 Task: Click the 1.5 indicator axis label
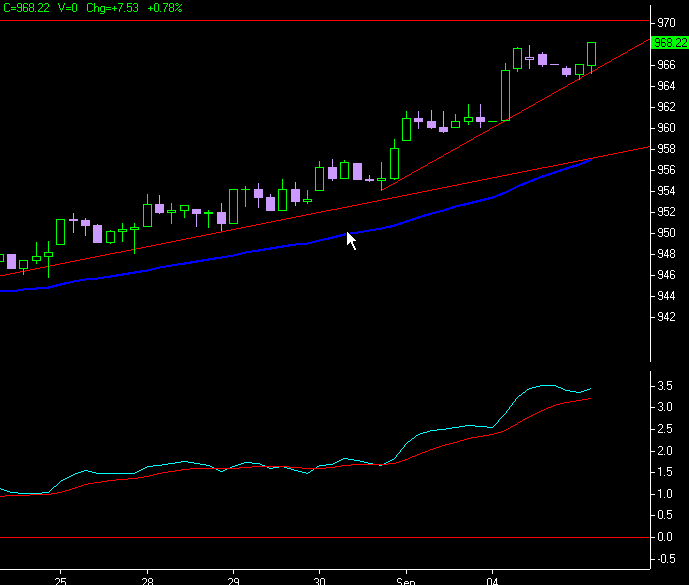[664, 472]
